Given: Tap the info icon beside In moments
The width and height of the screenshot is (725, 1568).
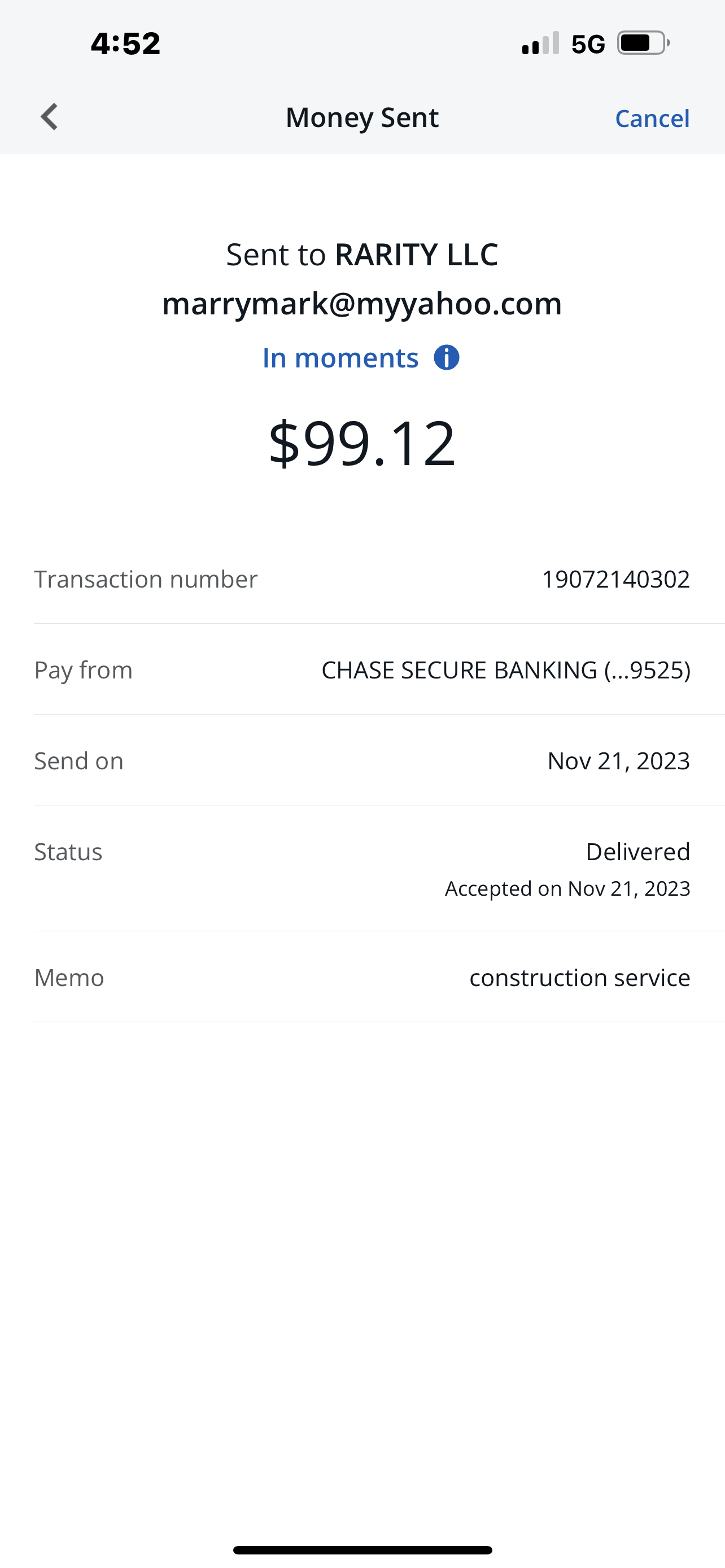Looking at the screenshot, I should 446,358.
